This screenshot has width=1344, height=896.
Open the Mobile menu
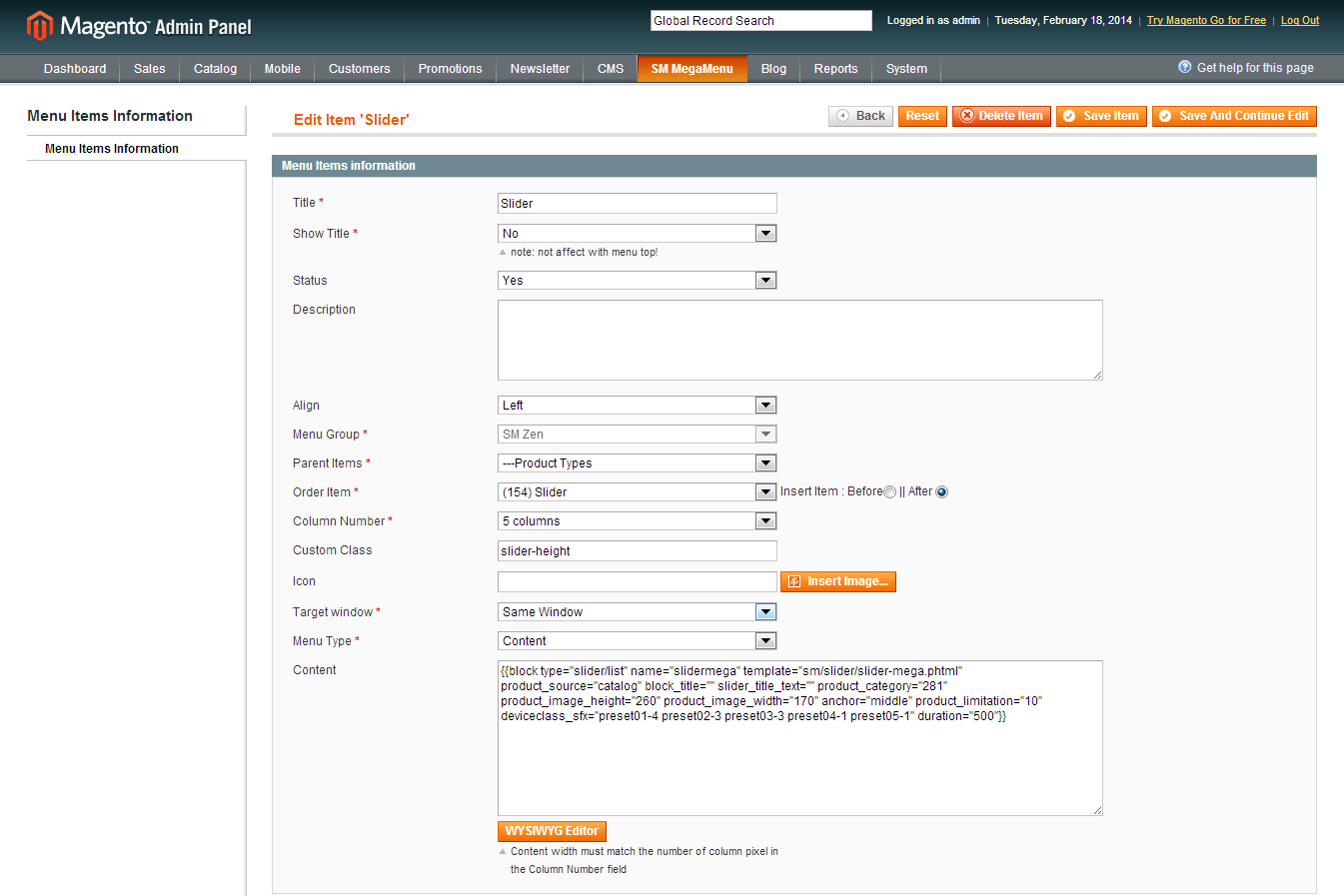pyautogui.click(x=283, y=69)
